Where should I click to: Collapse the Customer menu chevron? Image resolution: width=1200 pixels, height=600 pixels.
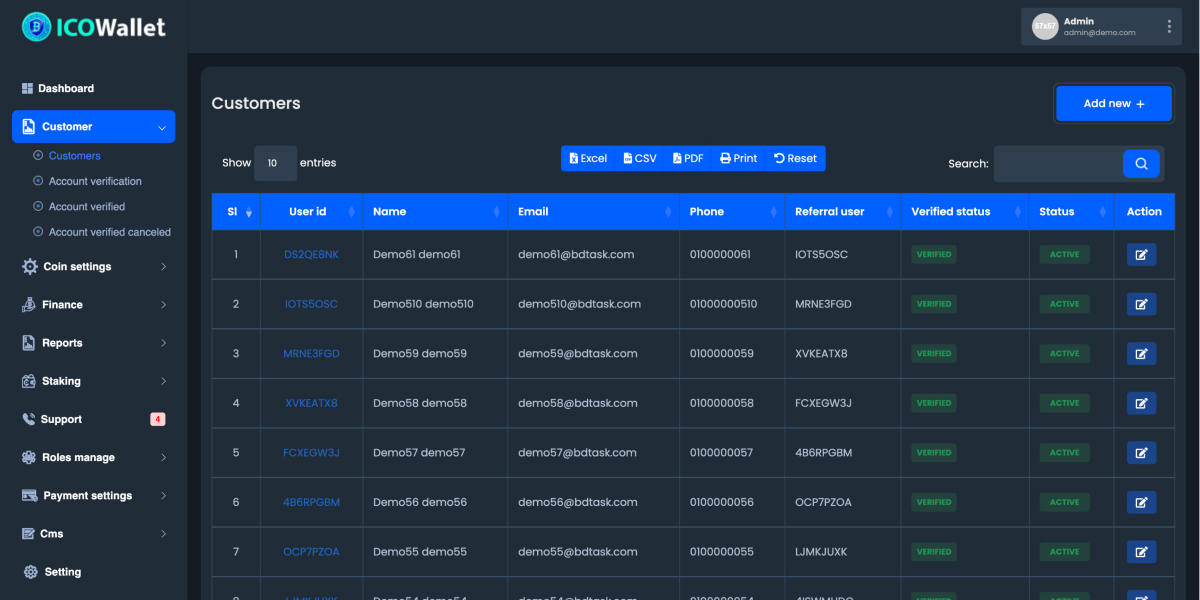(x=161, y=127)
